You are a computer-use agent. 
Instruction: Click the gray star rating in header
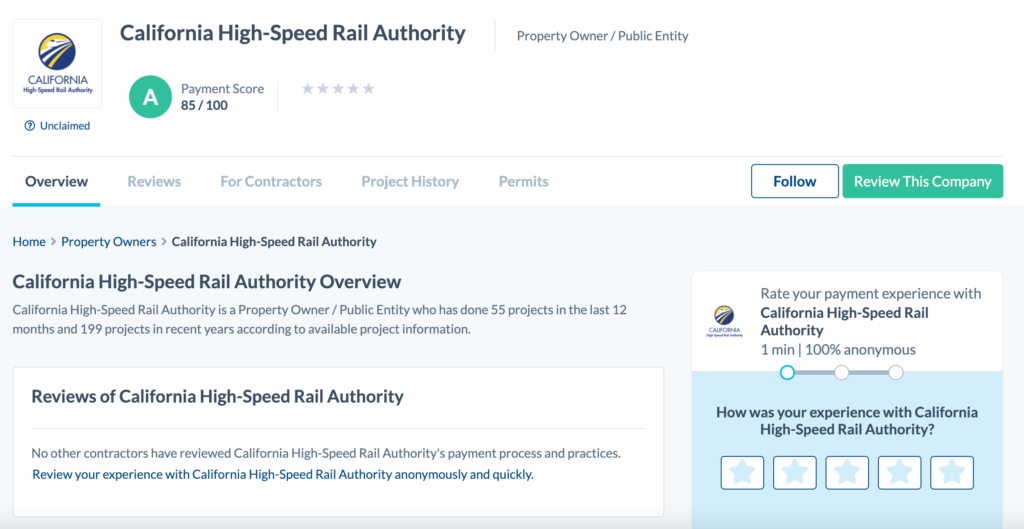pyautogui.click(x=338, y=89)
